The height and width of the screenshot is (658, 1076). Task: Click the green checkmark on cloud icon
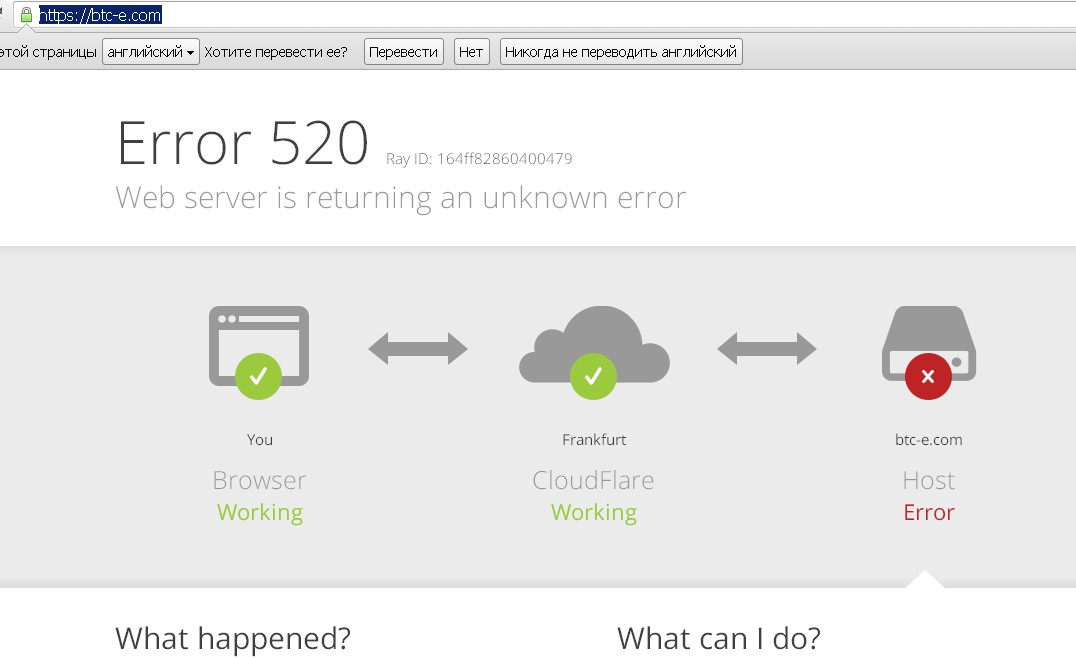coord(593,376)
